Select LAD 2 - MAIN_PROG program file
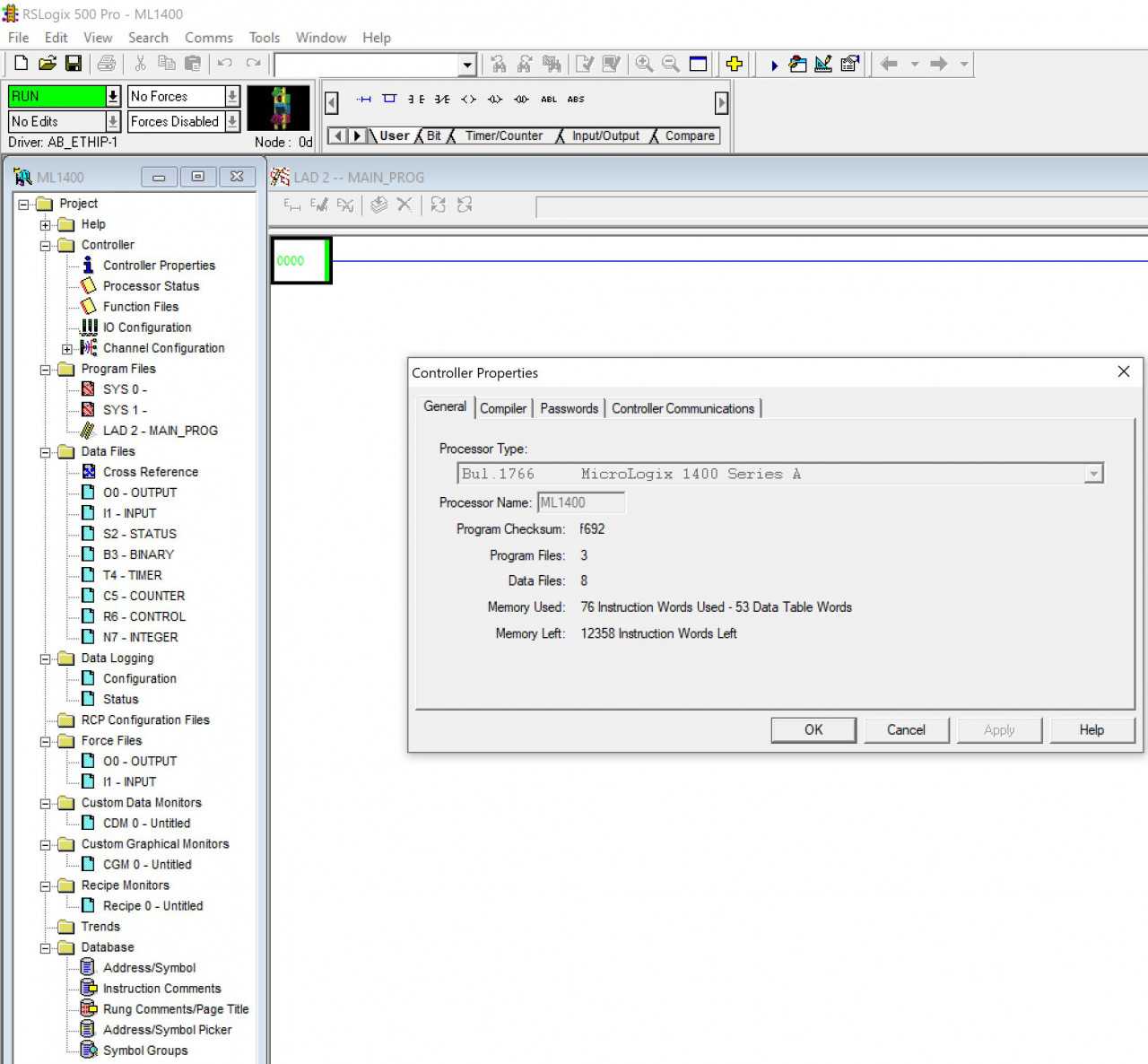 click(161, 431)
